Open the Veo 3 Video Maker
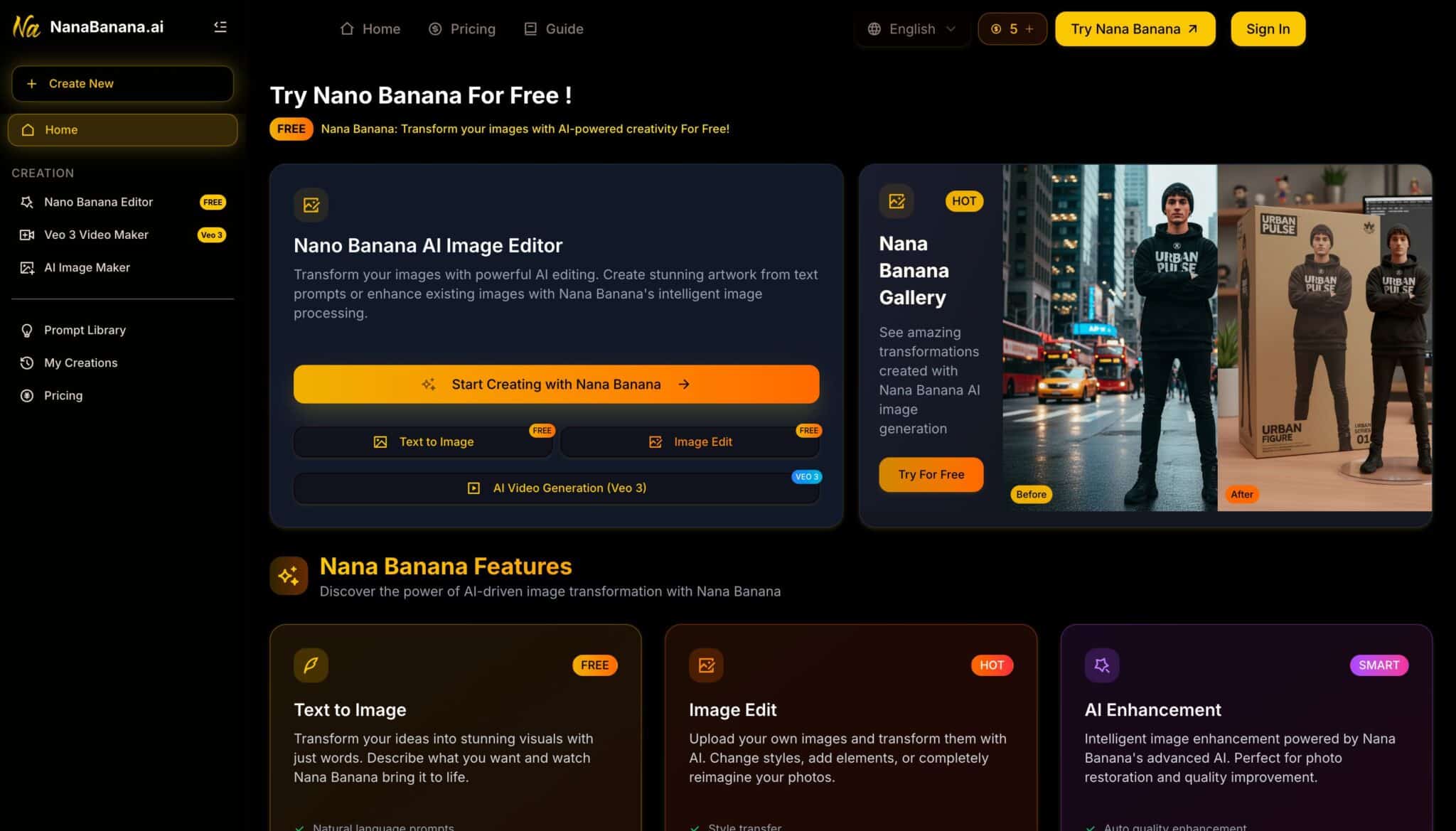 (96, 235)
